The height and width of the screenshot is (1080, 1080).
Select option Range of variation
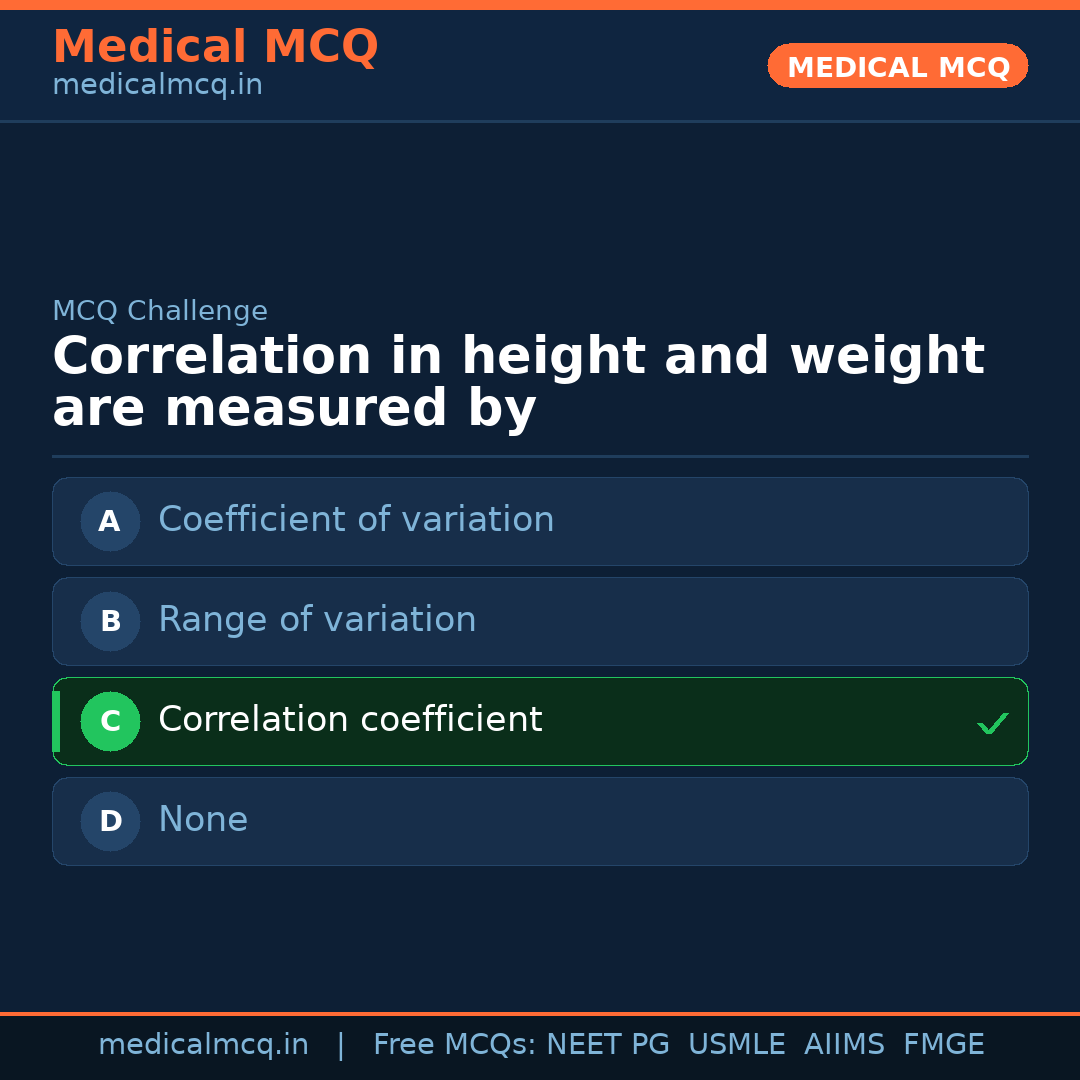click(317, 620)
